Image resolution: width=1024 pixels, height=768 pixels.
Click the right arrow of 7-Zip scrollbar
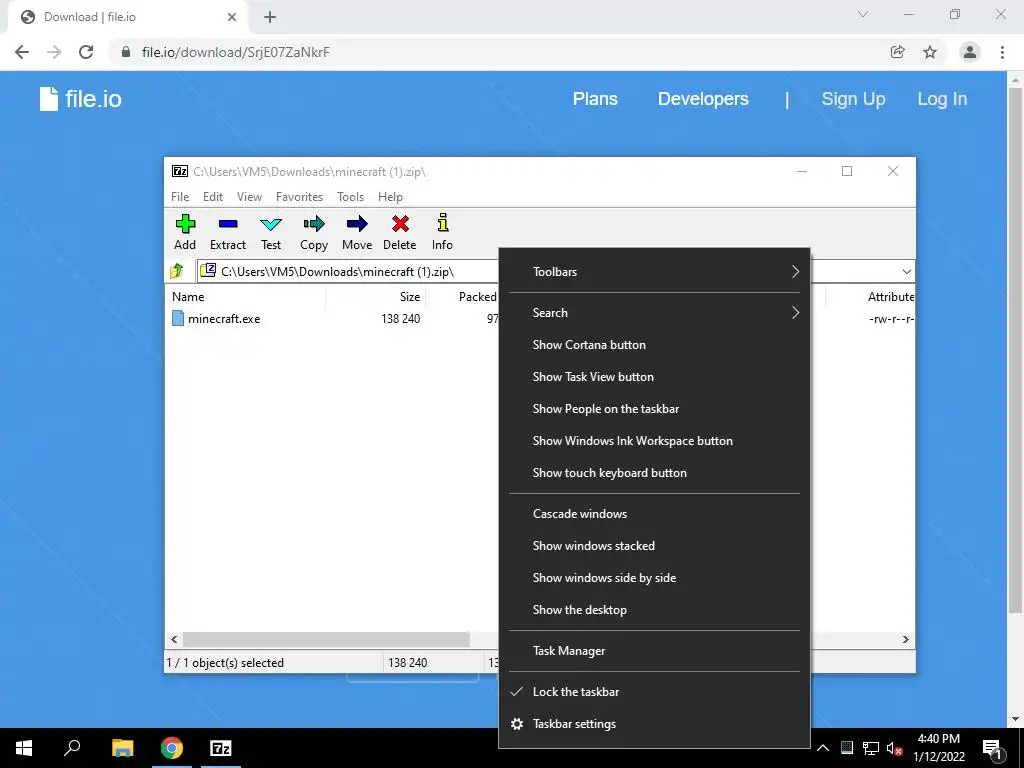point(906,639)
